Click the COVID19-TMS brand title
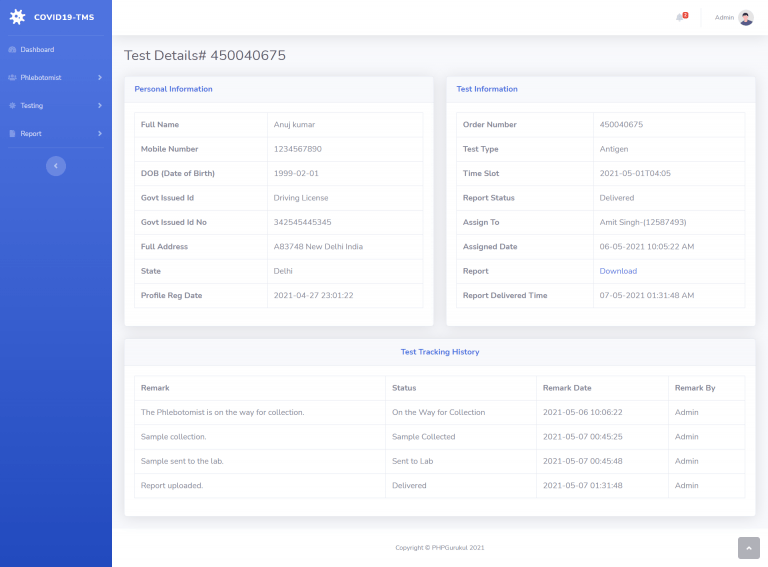 (x=63, y=17)
